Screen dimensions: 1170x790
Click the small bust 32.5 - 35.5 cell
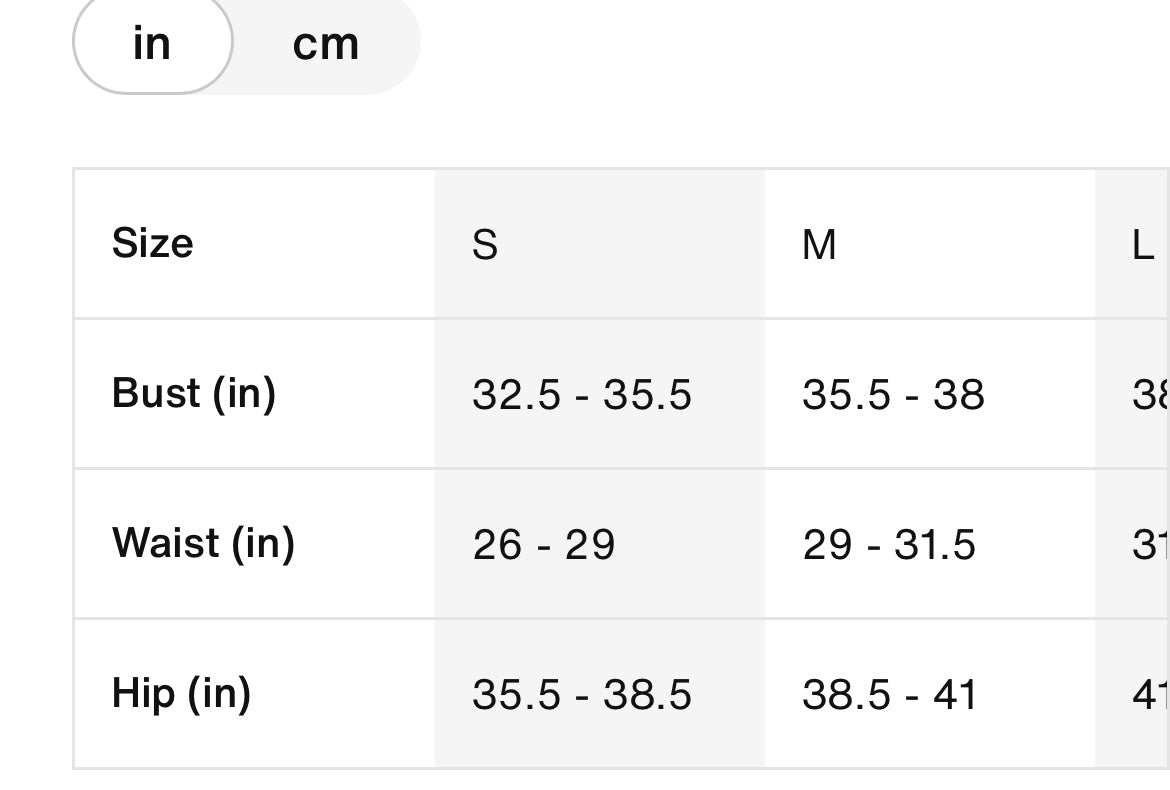(582, 395)
